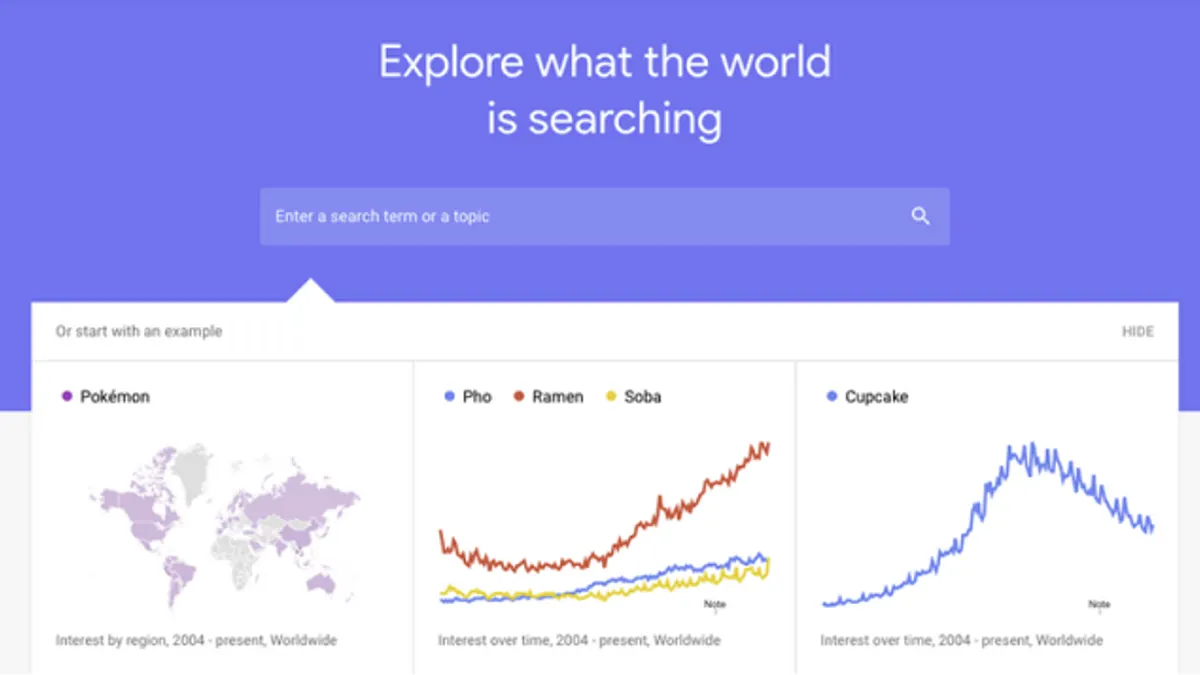
Task: Click the purple Pokémon legend dot
Action: click(67, 397)
